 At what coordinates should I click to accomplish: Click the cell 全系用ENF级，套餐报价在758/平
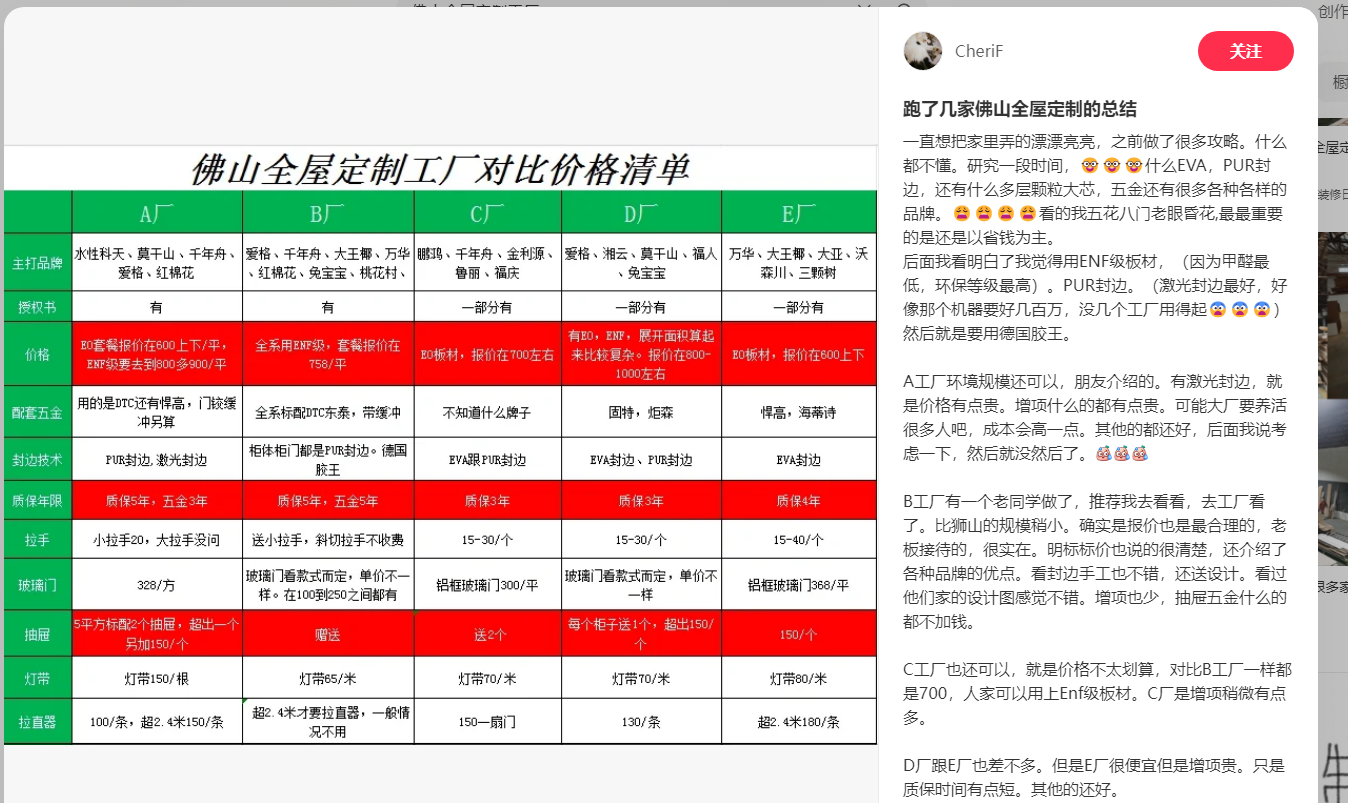328,354
